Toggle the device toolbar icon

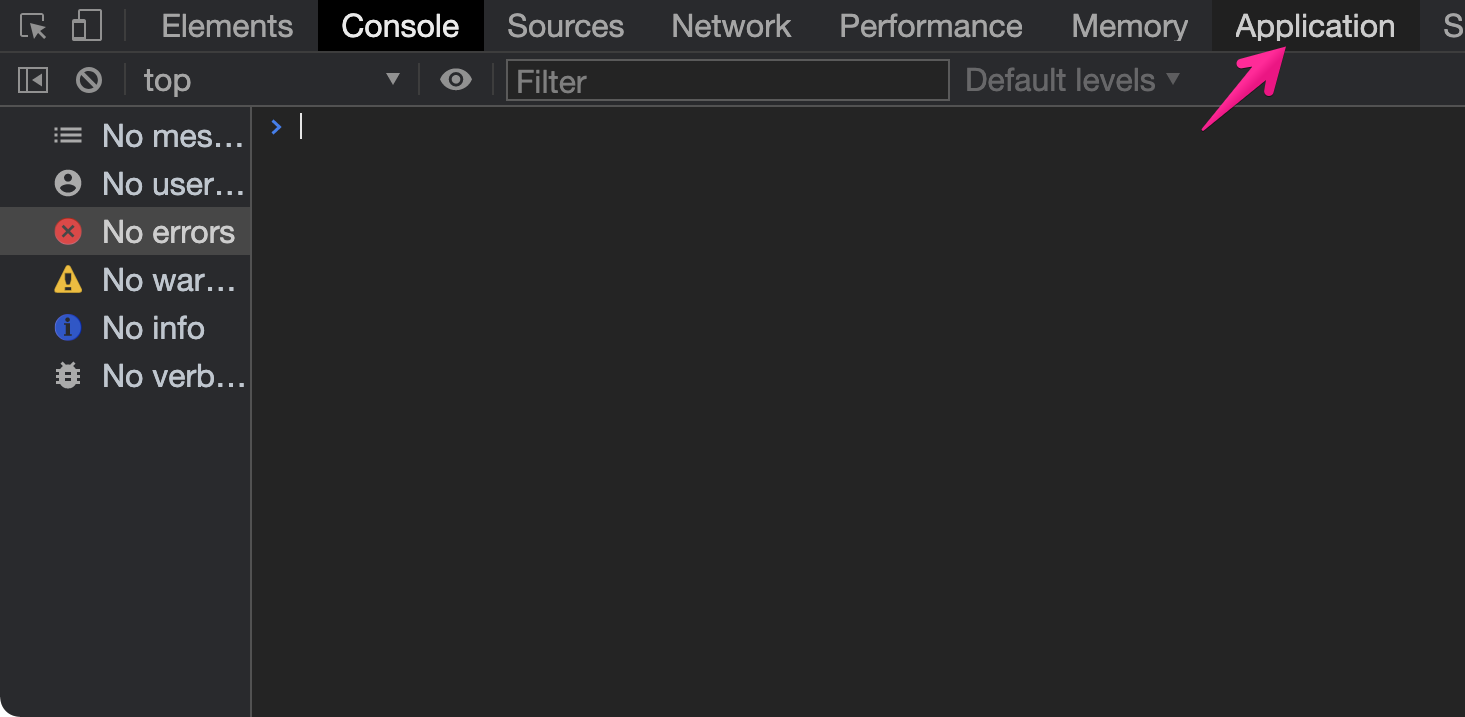pyautogui.click(x=87, y=26)
